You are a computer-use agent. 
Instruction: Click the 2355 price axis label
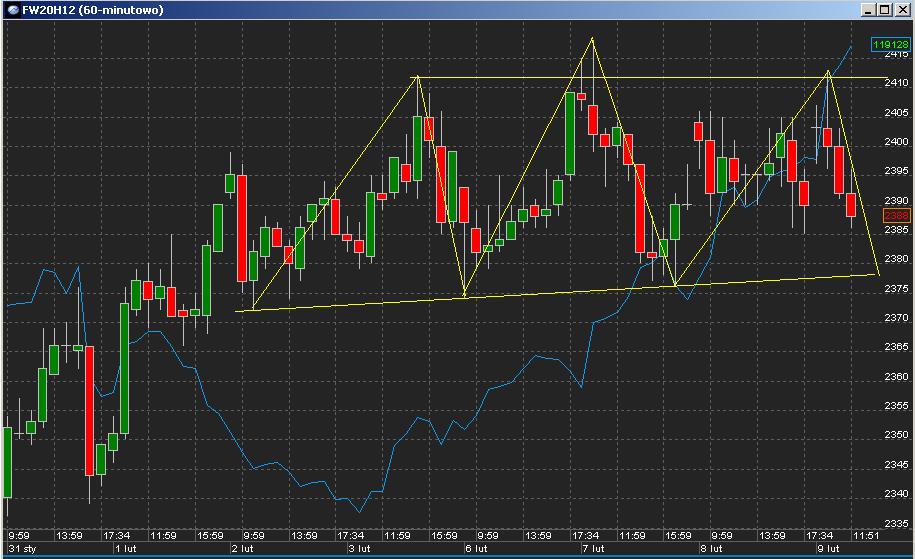[896, 406]
